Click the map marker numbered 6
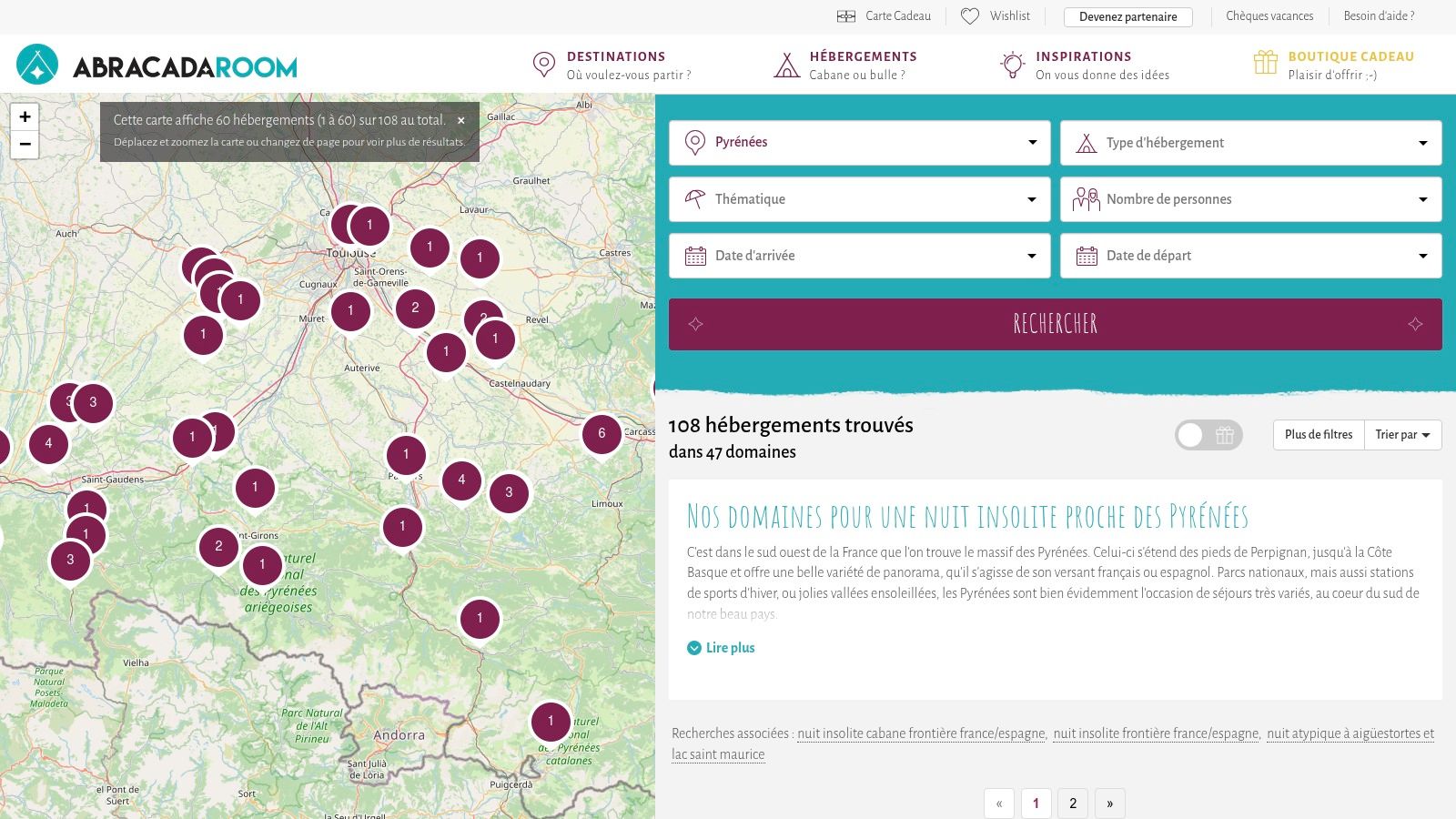Screen dimensions: 1456x819 click(x=602, y=435)
